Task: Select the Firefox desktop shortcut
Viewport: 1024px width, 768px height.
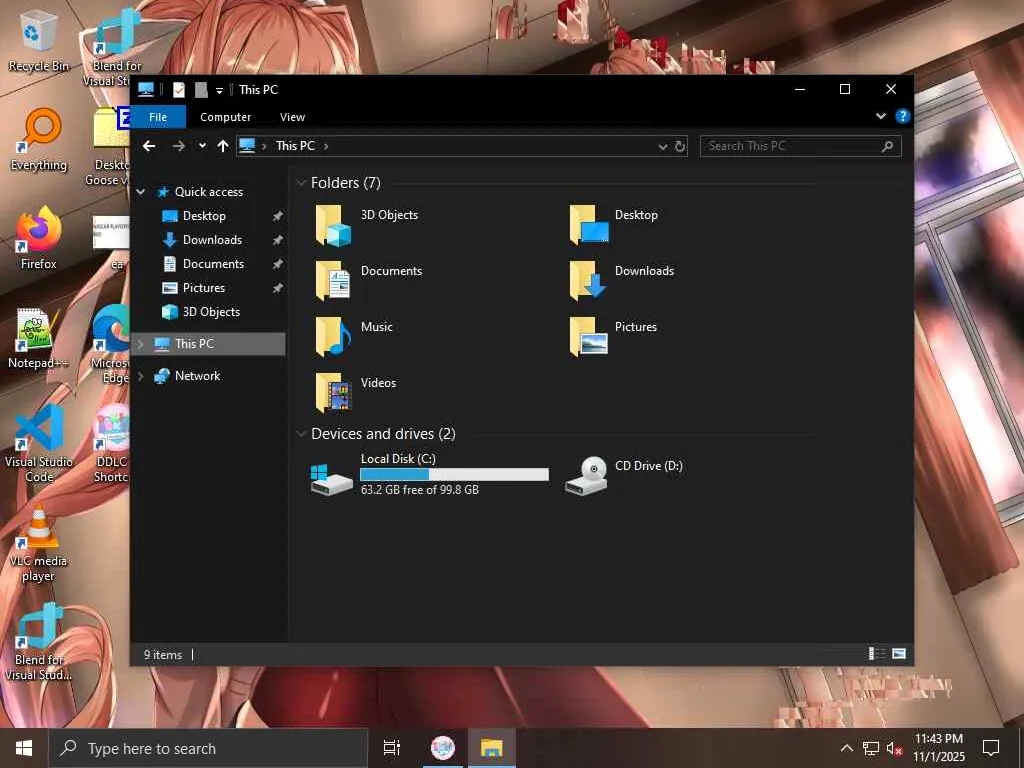Action: pos(39,238)
